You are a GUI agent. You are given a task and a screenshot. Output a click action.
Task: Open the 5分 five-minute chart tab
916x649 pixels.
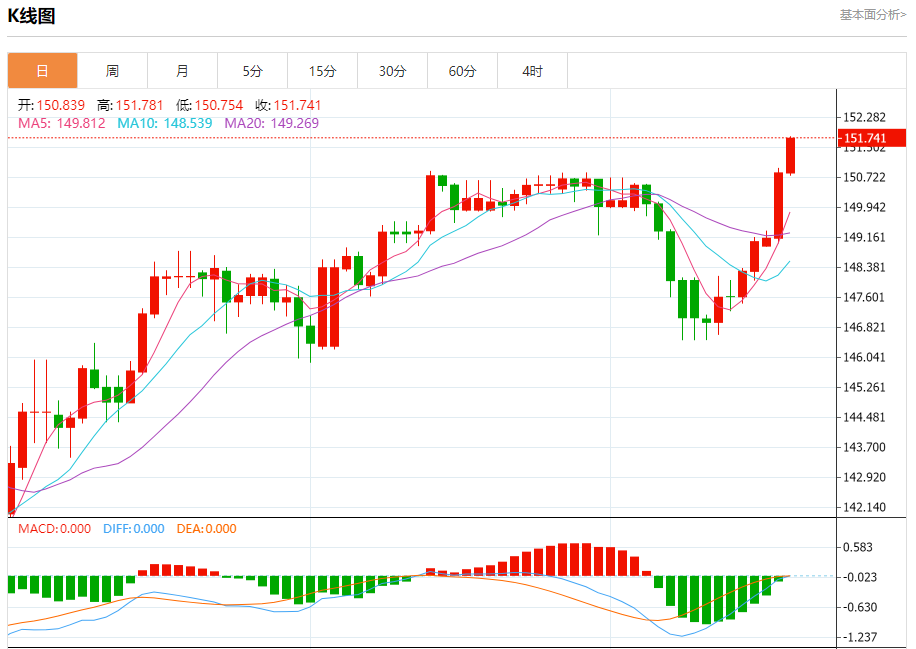252,71
